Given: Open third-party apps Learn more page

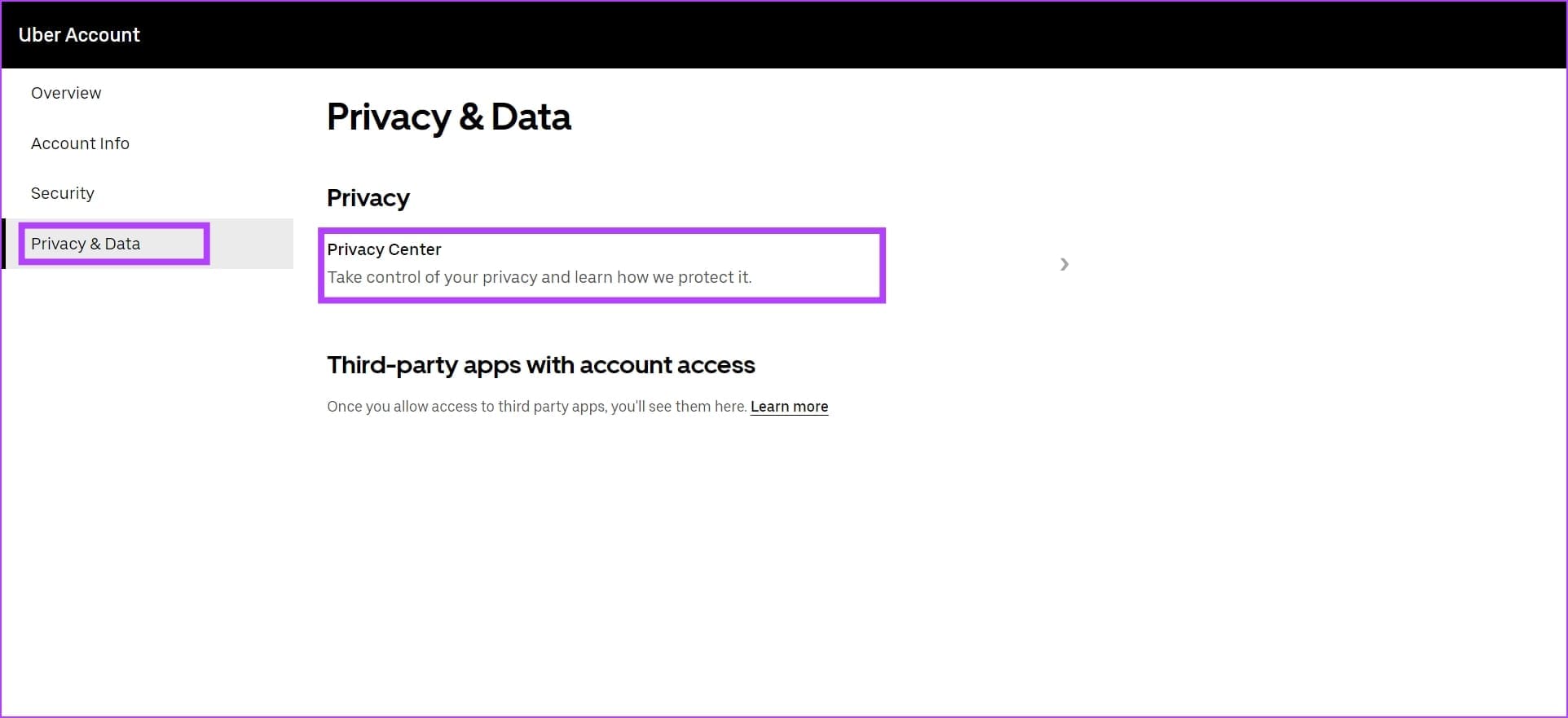Looking at the screenshot, I should pos(788,406).
